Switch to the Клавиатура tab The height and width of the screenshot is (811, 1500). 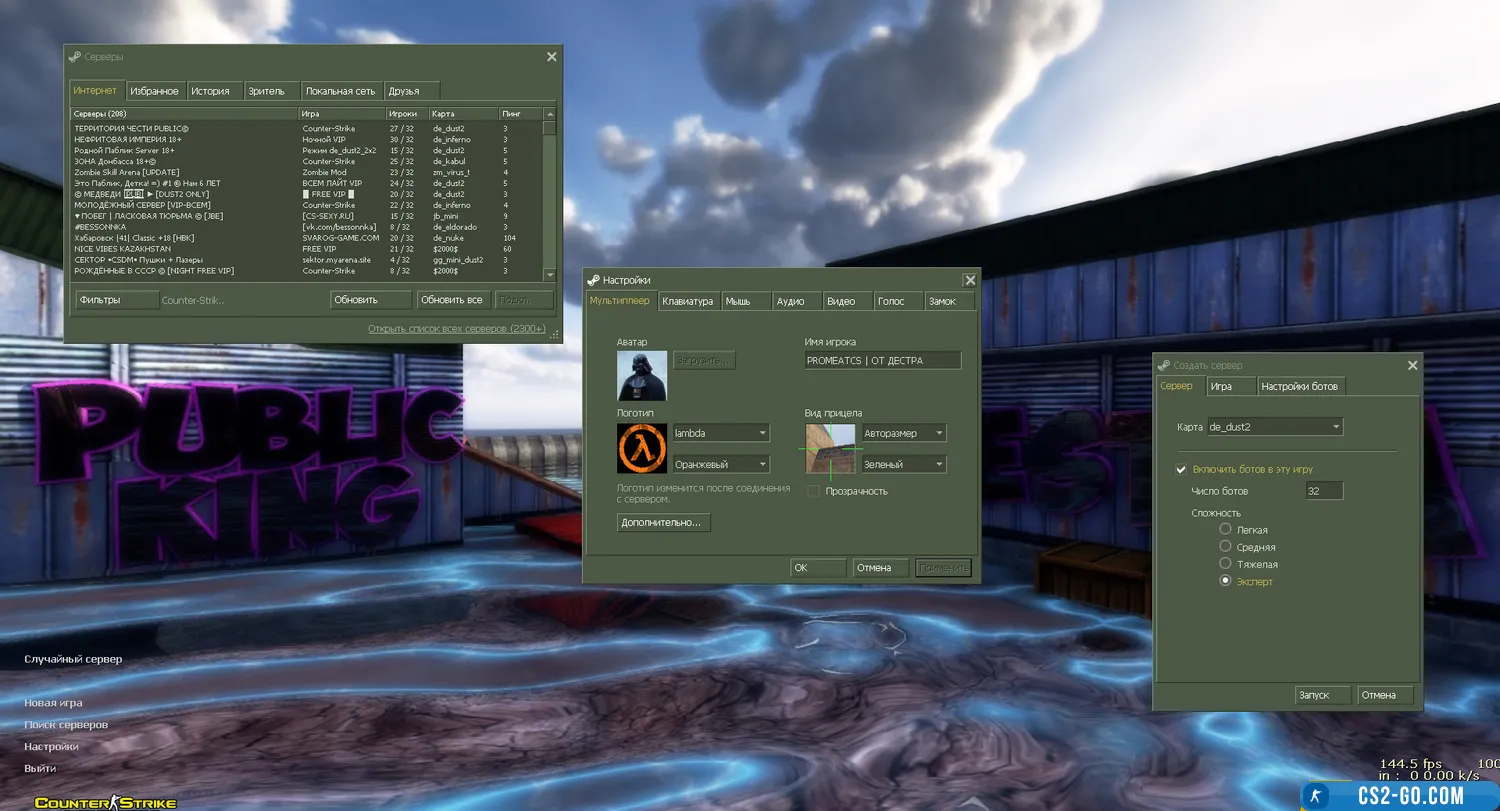pos(687,301)
